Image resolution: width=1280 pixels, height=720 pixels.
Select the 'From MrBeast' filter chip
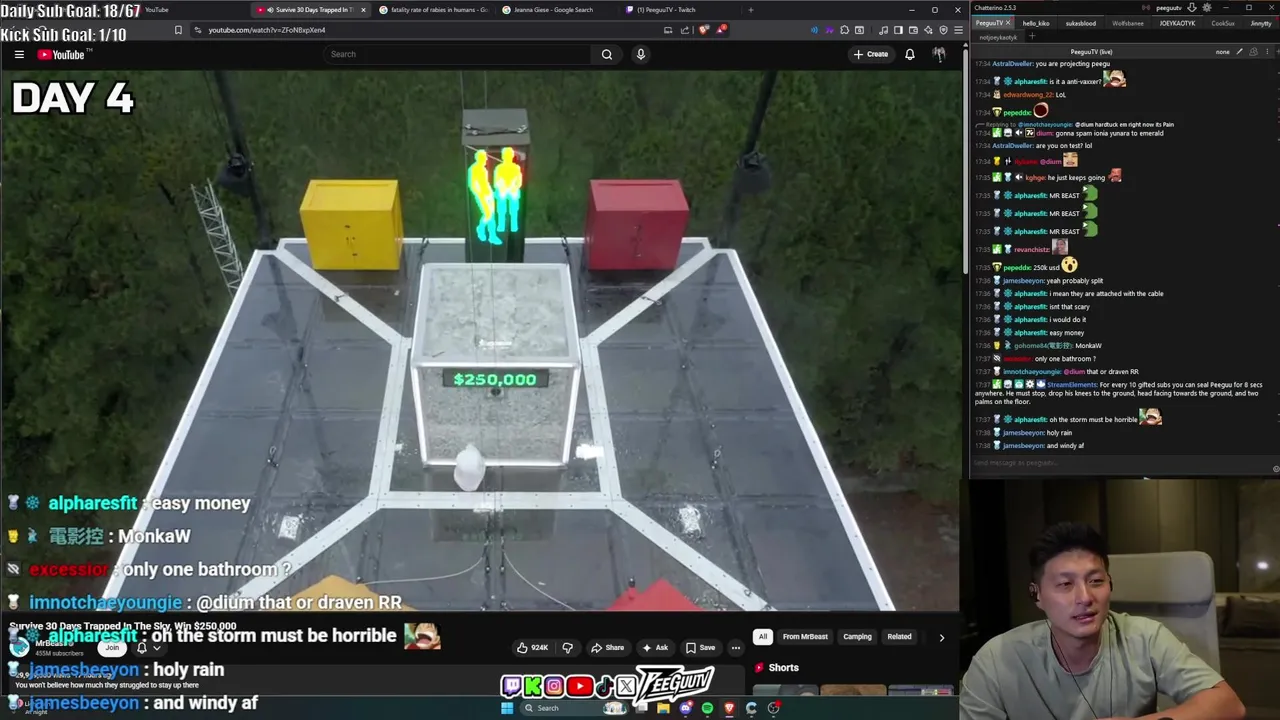805,636
